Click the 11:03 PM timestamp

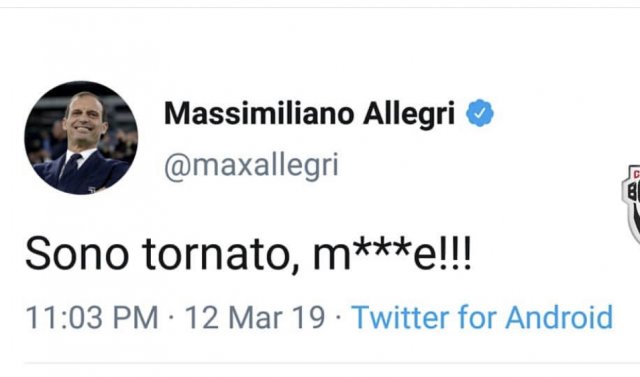[92, 317]
